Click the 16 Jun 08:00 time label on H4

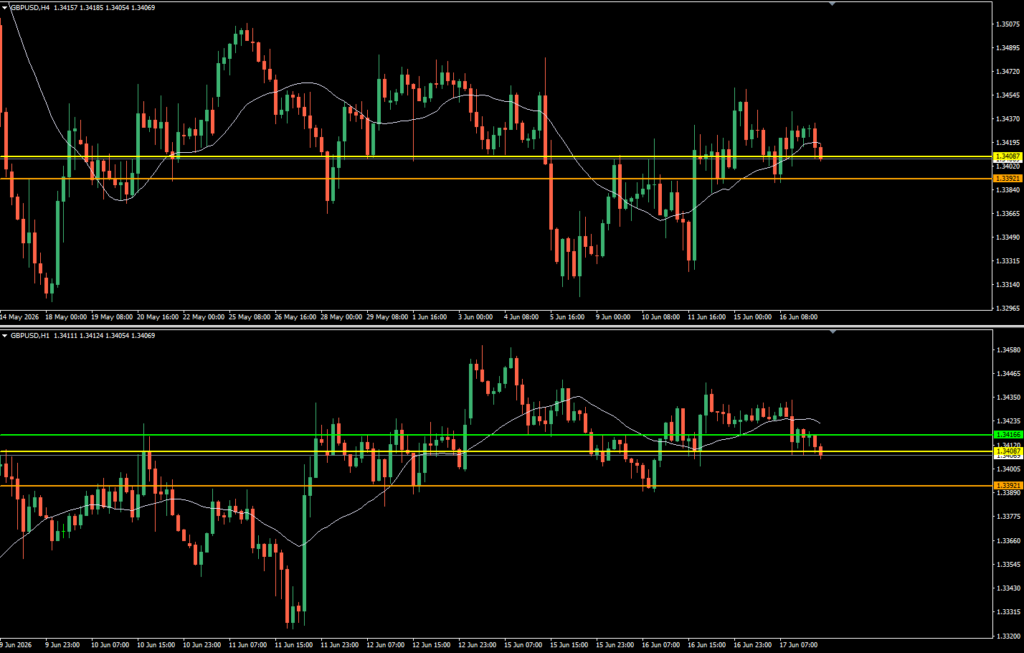798,317
